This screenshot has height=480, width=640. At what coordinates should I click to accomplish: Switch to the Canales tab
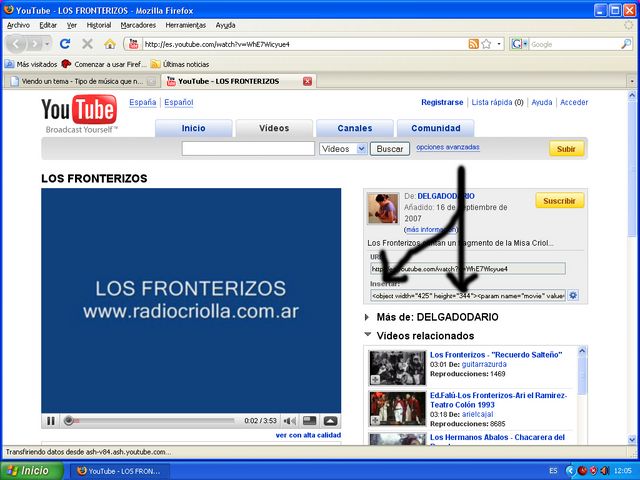[x=355, y=128]
